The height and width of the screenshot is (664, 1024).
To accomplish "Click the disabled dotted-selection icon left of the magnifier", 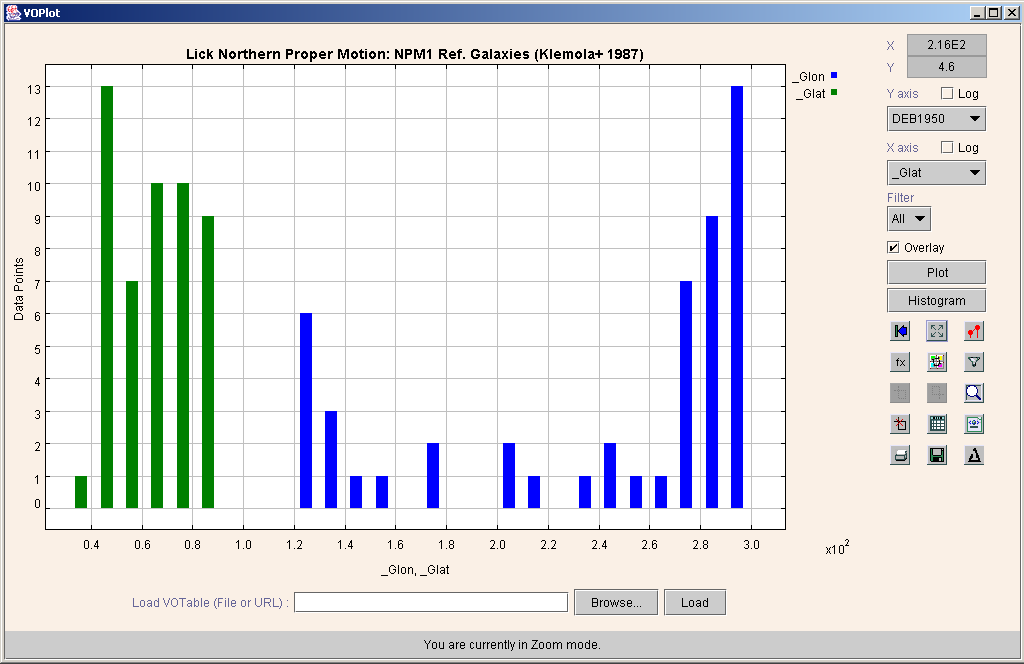I will [936, 393].
